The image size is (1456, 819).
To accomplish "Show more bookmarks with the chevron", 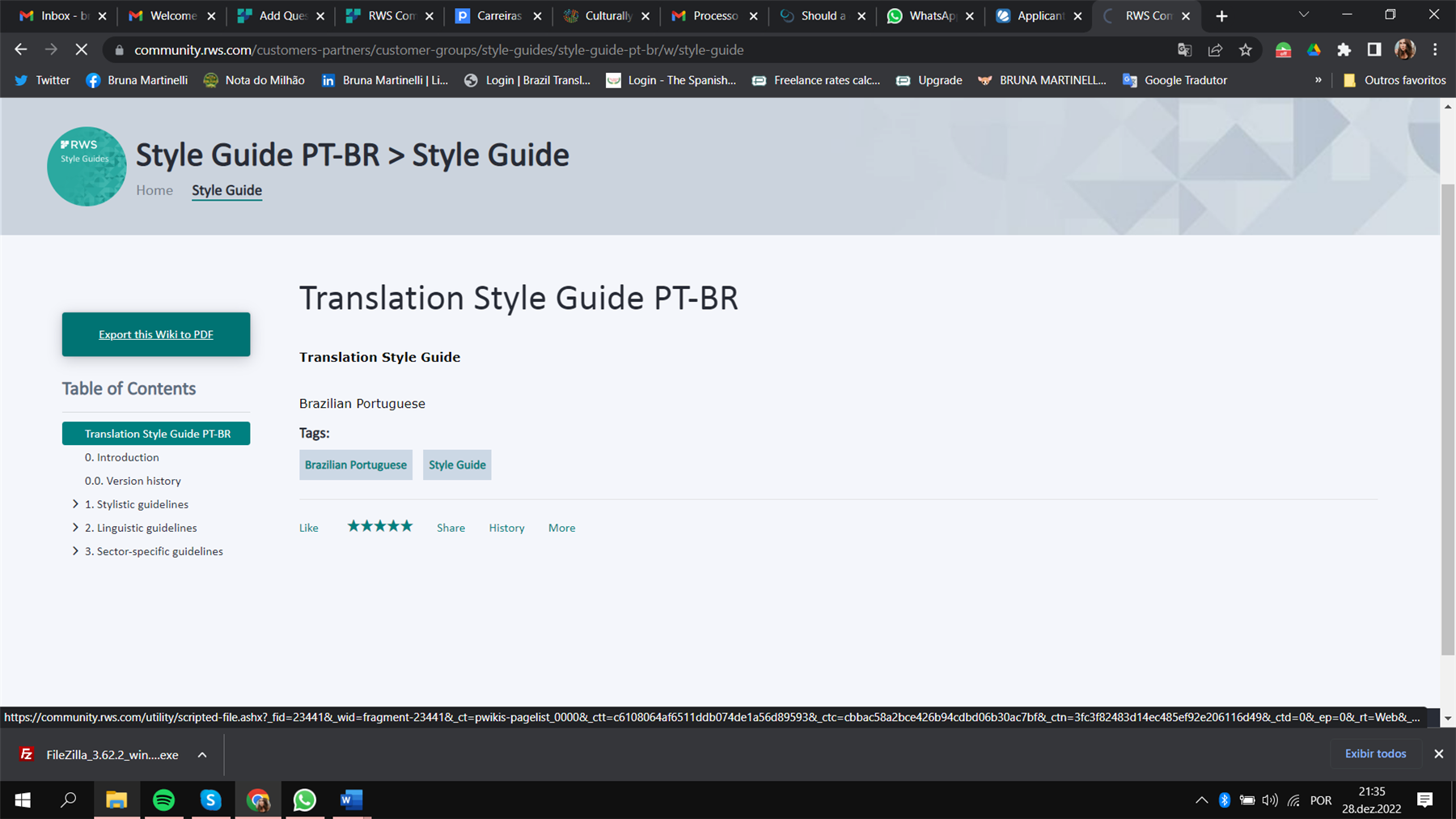I will coord(1318,80).
